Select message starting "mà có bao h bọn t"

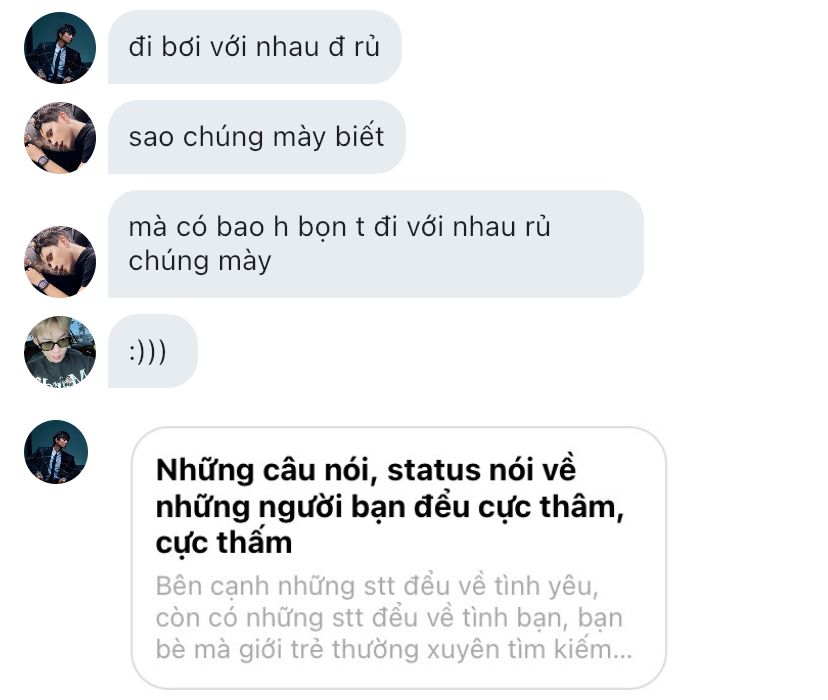click(x=375, y=244)
